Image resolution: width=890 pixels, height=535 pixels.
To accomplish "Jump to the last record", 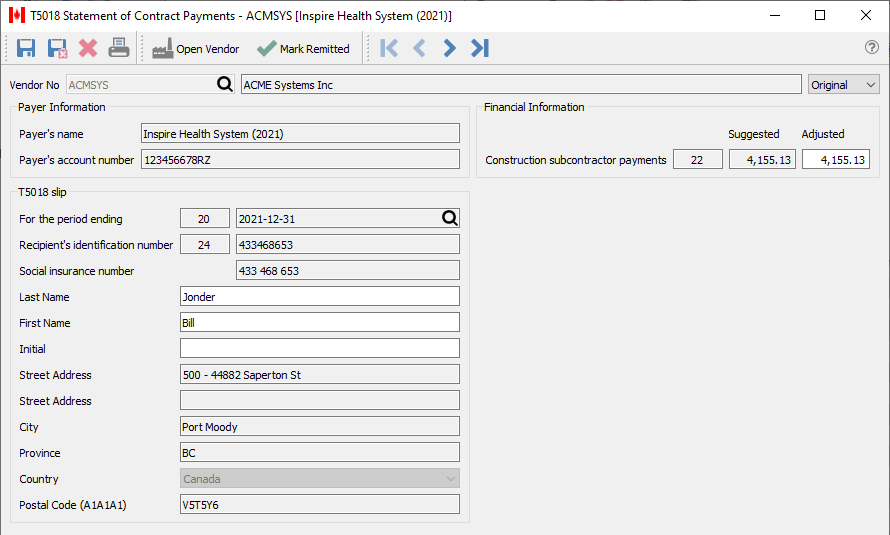I will [x=480, y=48].
